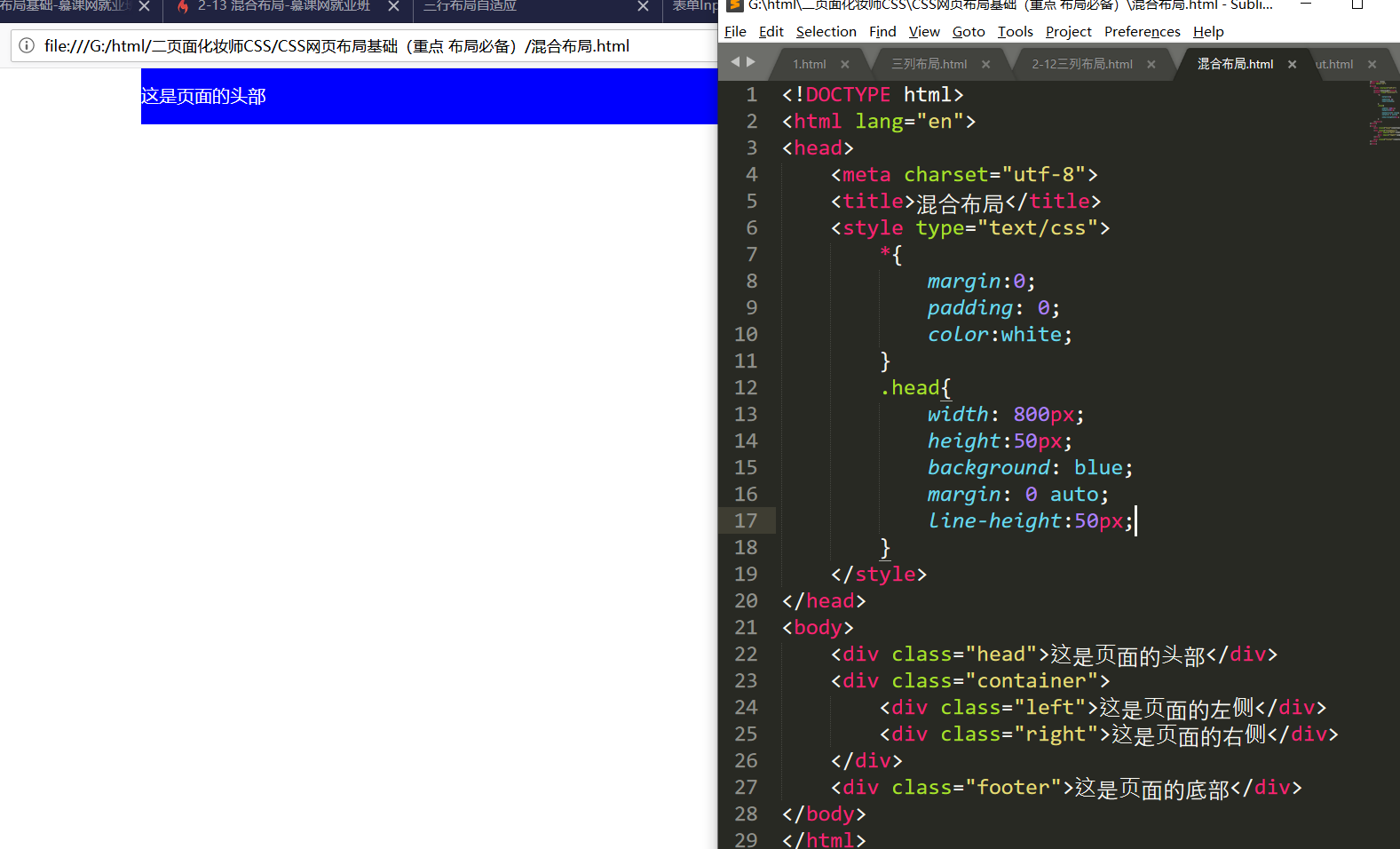Go to the previous tab with the left arrow in Sublime

pyautogui.click(x=735, y=62)
